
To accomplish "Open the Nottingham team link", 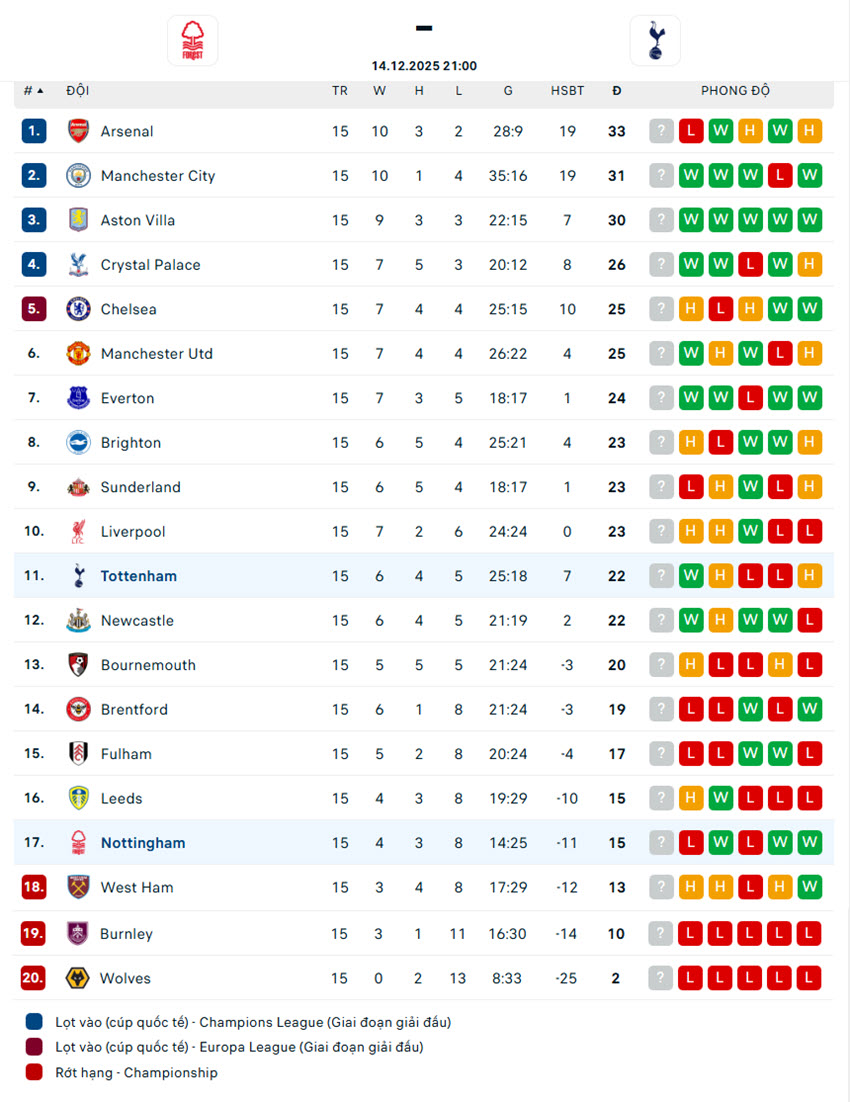I will (x=142, y=843).
